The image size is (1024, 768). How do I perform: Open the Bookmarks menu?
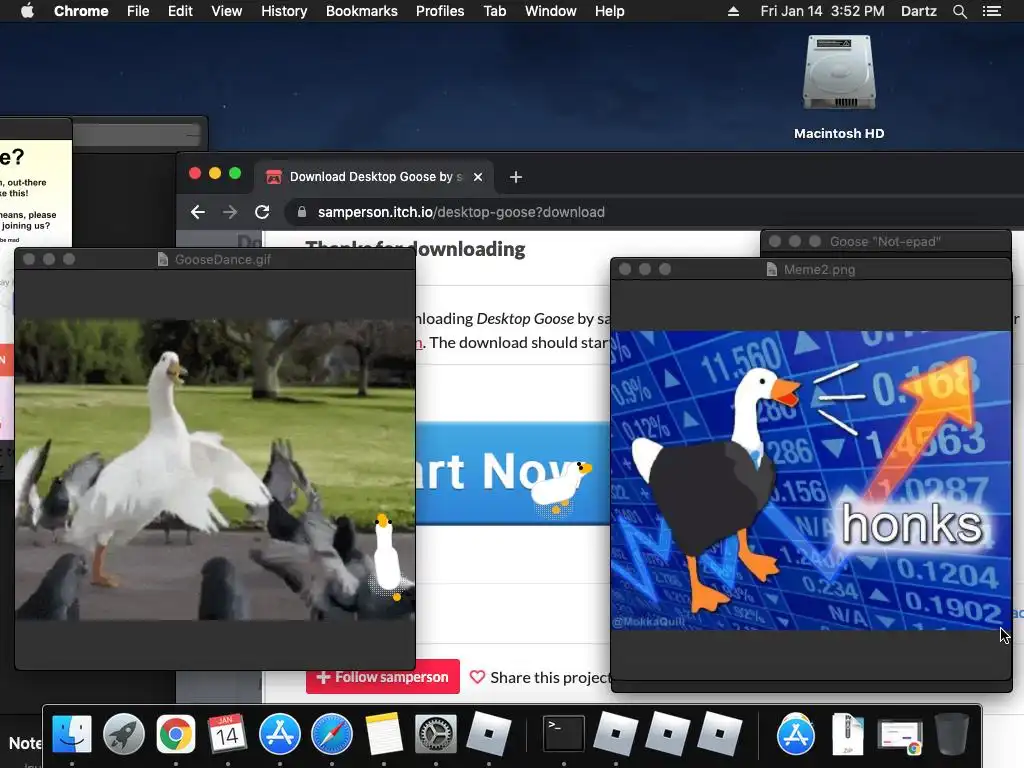click(x=362, y=11)
